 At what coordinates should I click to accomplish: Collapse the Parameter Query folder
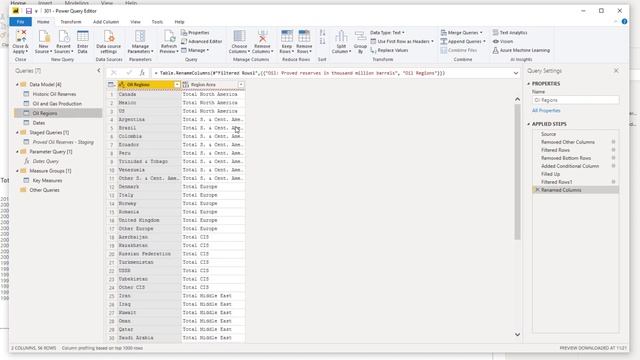tap(17, 152)
